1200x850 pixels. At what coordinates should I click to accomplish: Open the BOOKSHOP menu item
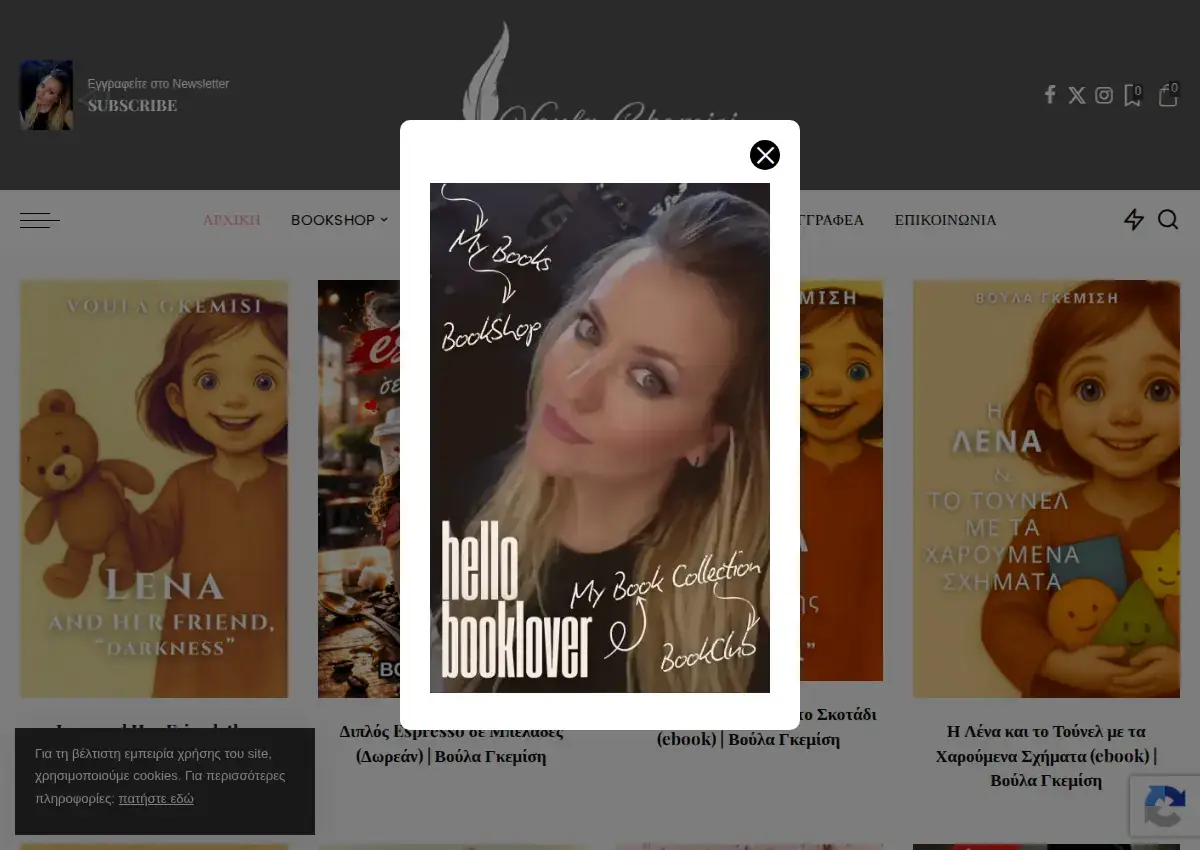click(x=333, y=220)
